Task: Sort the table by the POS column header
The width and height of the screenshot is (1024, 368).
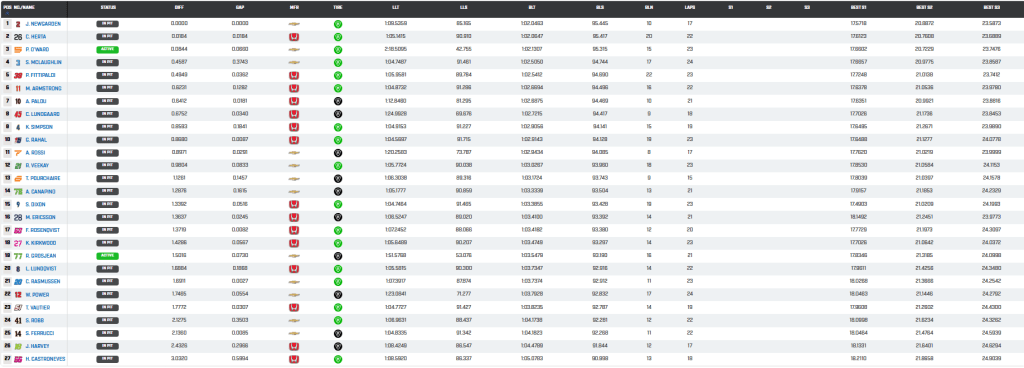Action: coord(7,8)
